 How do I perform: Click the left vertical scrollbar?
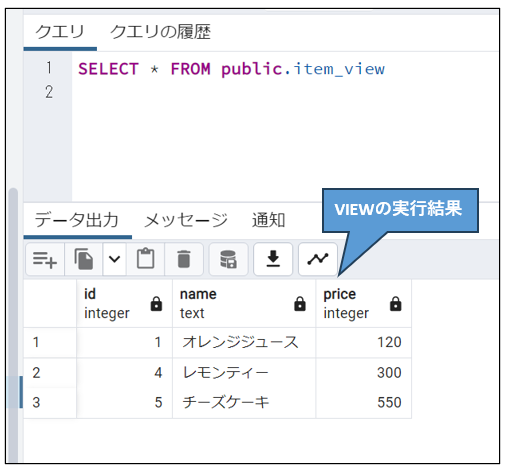click(x=13, y=325)
